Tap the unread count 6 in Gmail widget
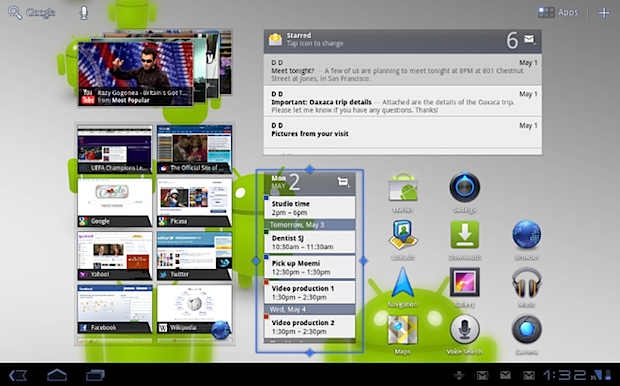 [512, 40]
